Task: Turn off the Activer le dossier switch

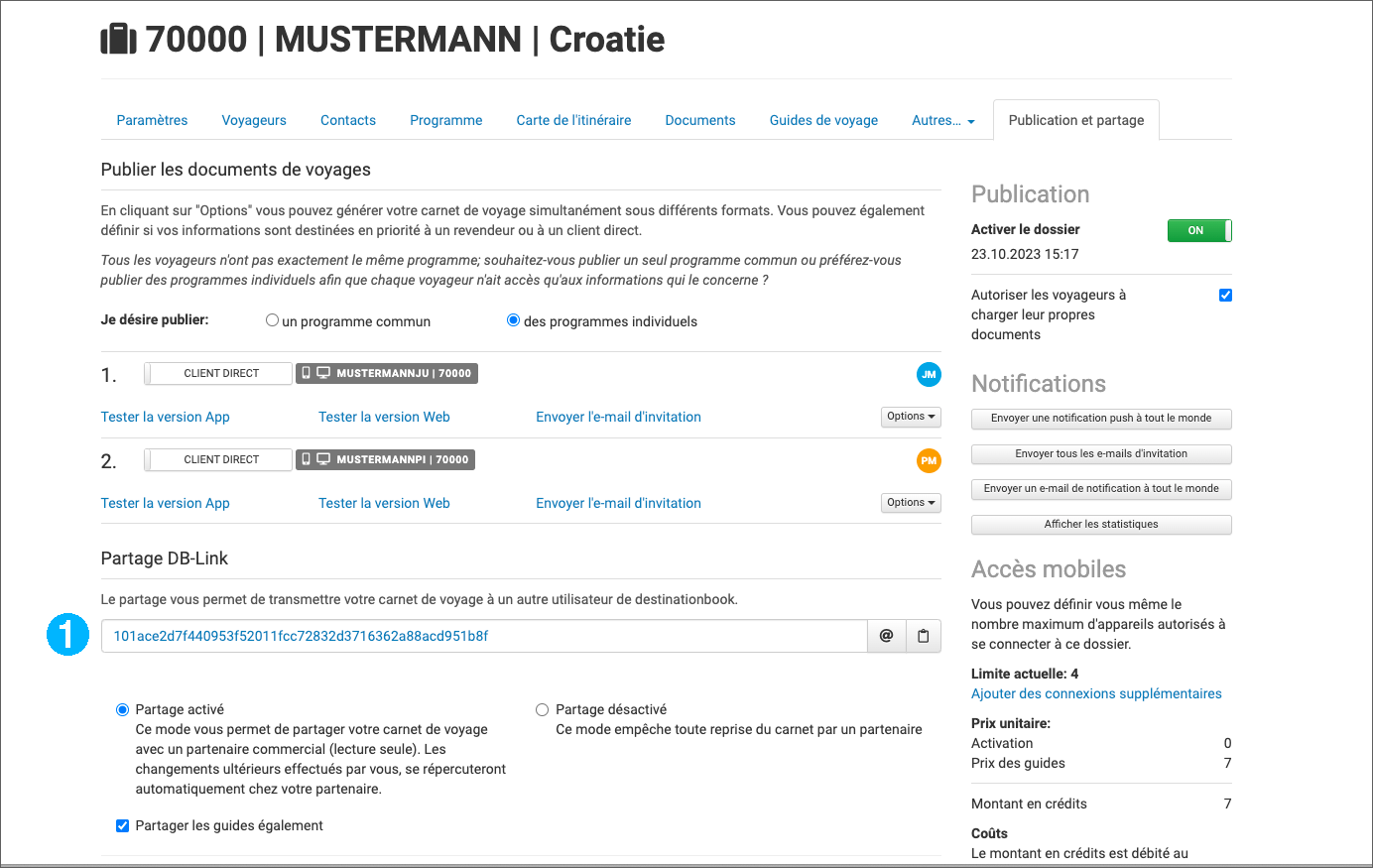Action: (x=1198, y=230)
